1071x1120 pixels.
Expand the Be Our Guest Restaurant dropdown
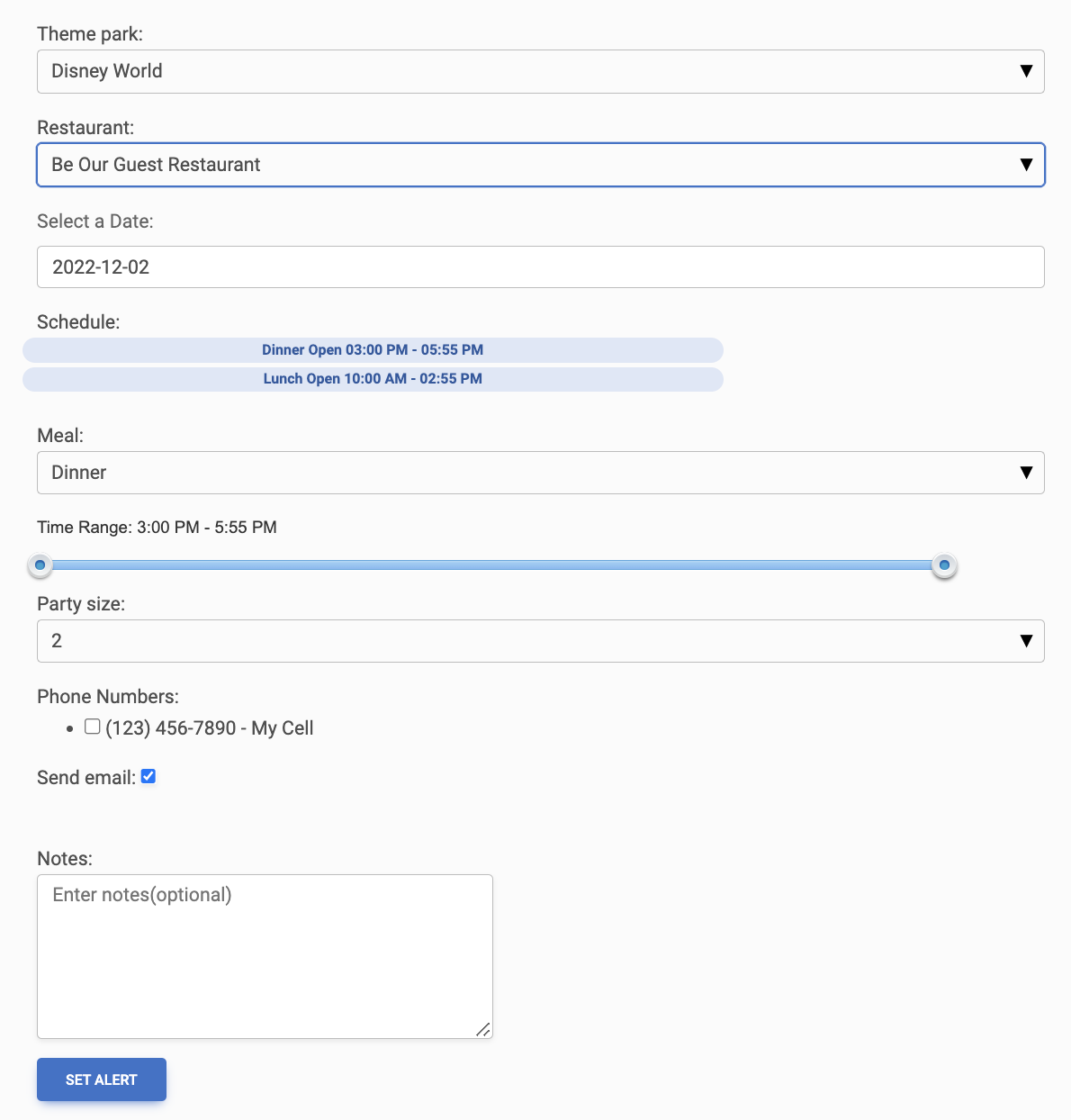(x=540, y=165)
